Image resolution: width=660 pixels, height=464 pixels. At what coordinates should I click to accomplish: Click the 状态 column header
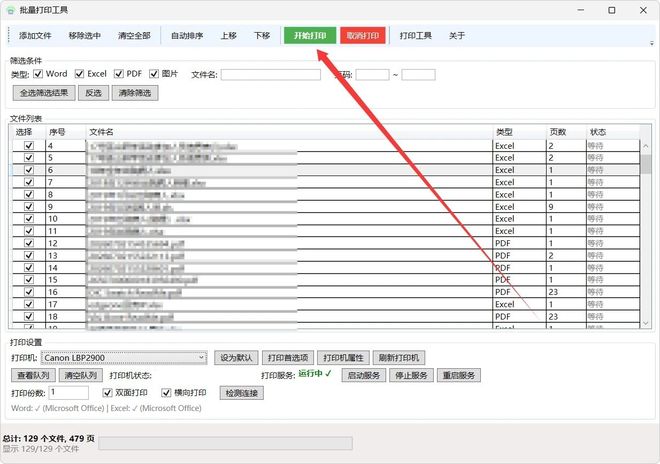[x=613, y=132]
